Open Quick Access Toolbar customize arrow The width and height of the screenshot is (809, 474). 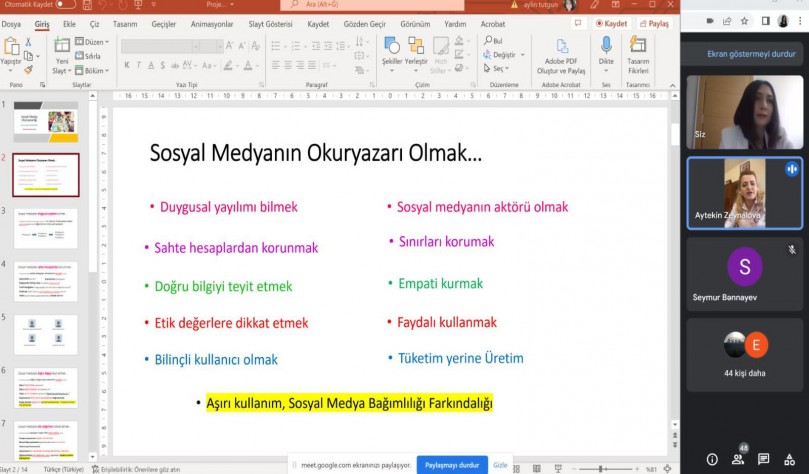(154, 5)
